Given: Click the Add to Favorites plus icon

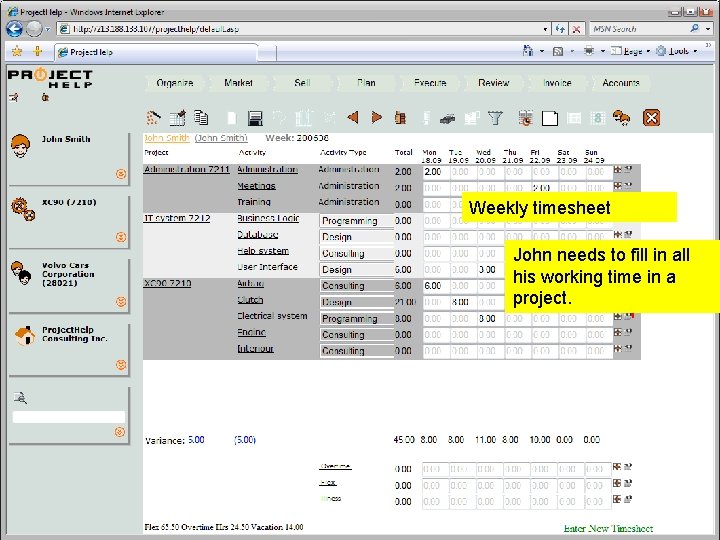Looking at the screenshot, I should point(38,51).
